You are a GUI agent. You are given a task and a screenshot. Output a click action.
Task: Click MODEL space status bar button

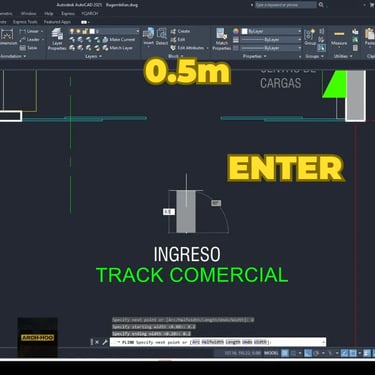click(x=271, y=353)
